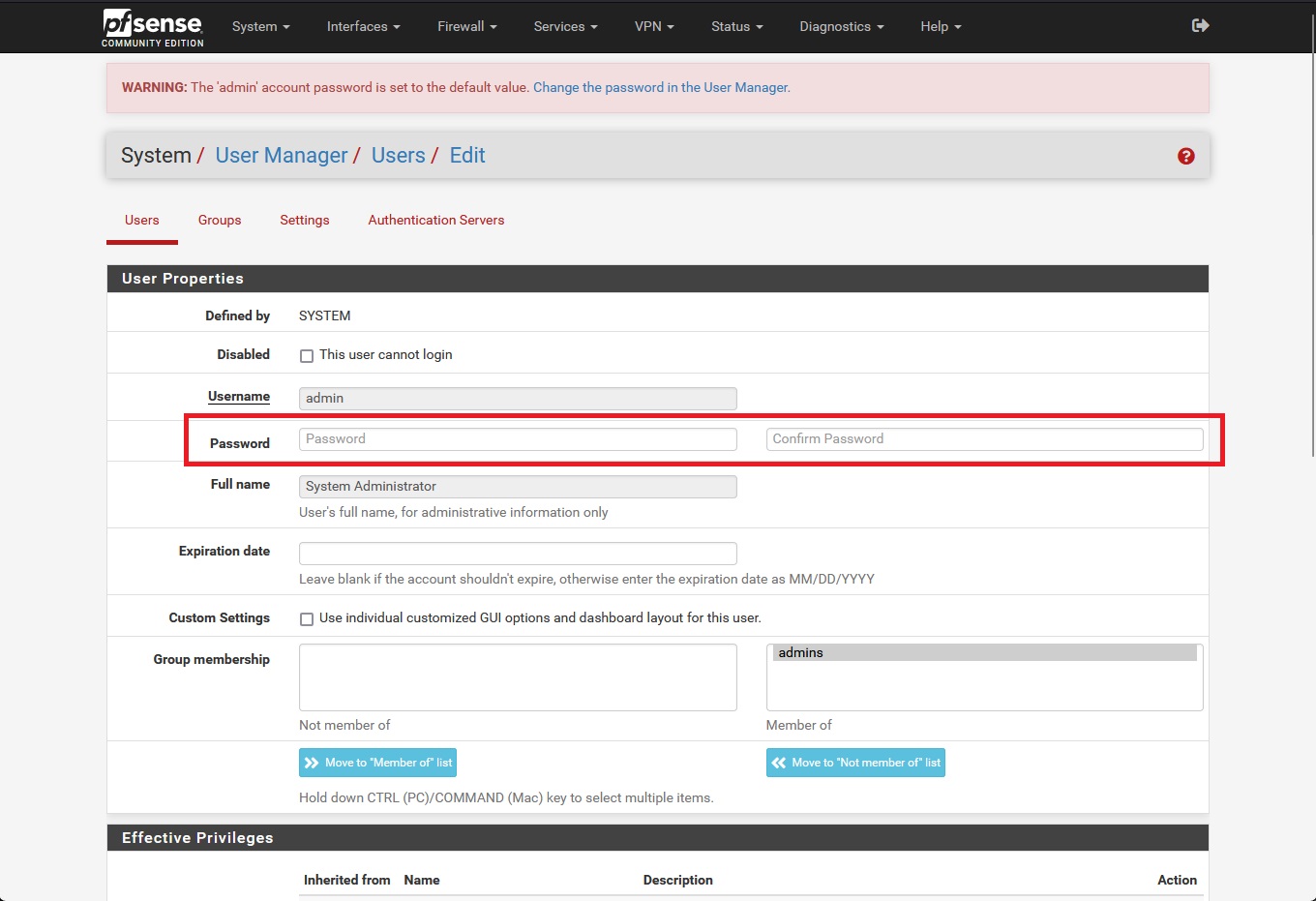Open the Authentication Servers tab

(x=436, y=221)
